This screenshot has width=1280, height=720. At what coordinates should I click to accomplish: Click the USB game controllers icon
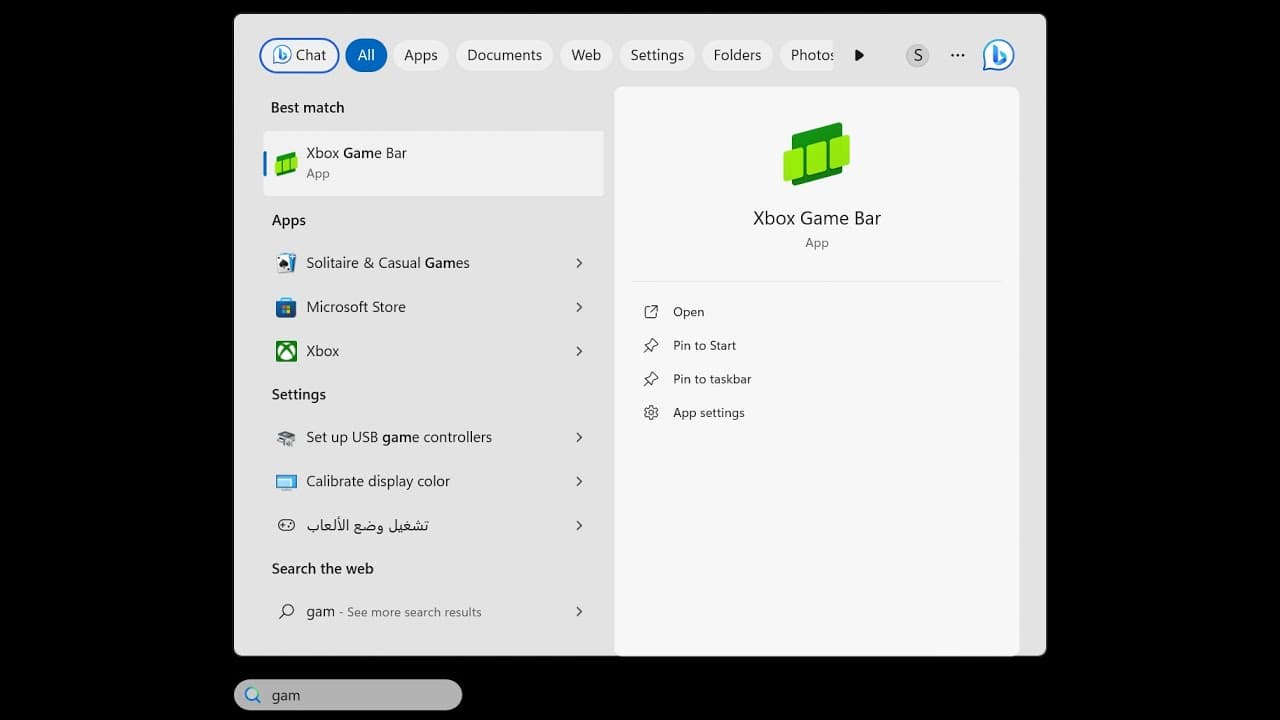(286, 438)
